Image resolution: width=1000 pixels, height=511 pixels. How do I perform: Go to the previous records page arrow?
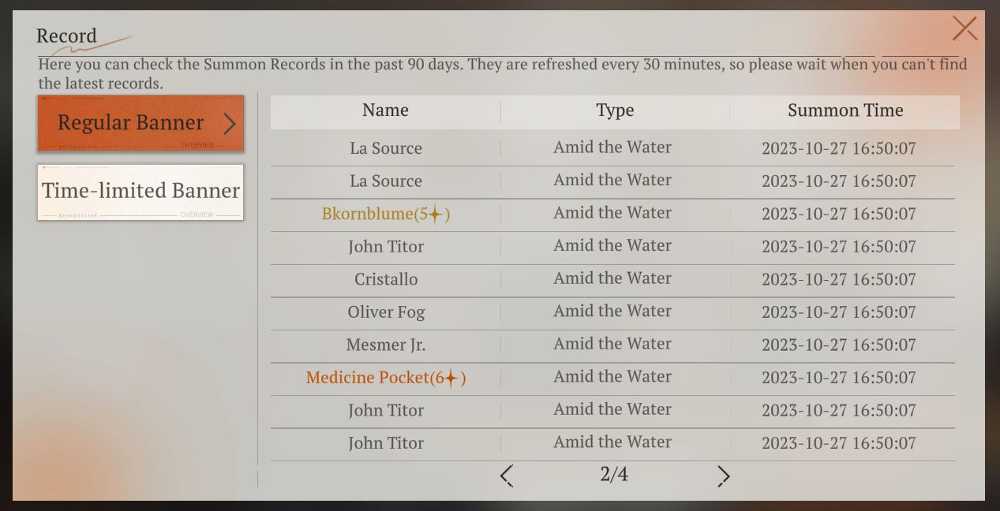coord(506,476)
